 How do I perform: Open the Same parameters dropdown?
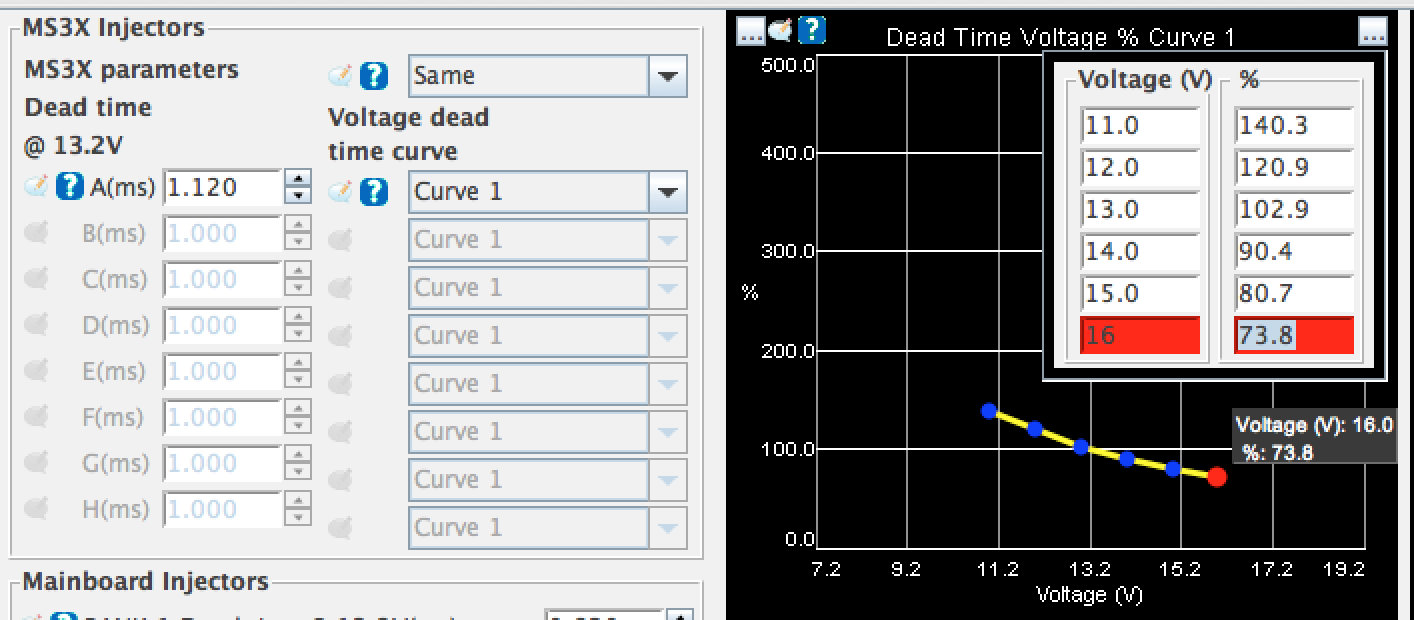(x=666, y=76)
